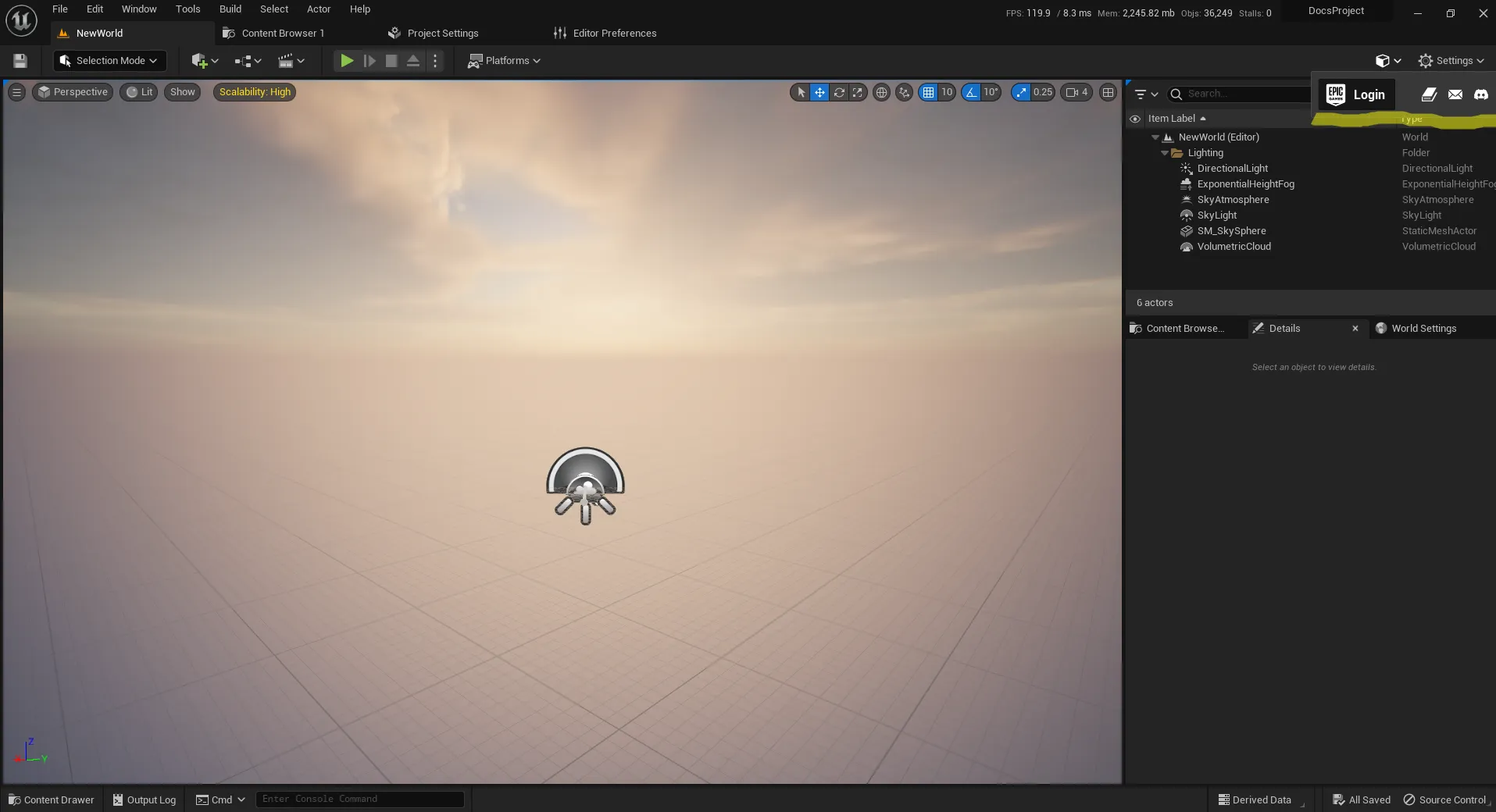Open the Create Actor quick-add icon
This screenshot has height=812, width=1496.
tap(202, 61)
